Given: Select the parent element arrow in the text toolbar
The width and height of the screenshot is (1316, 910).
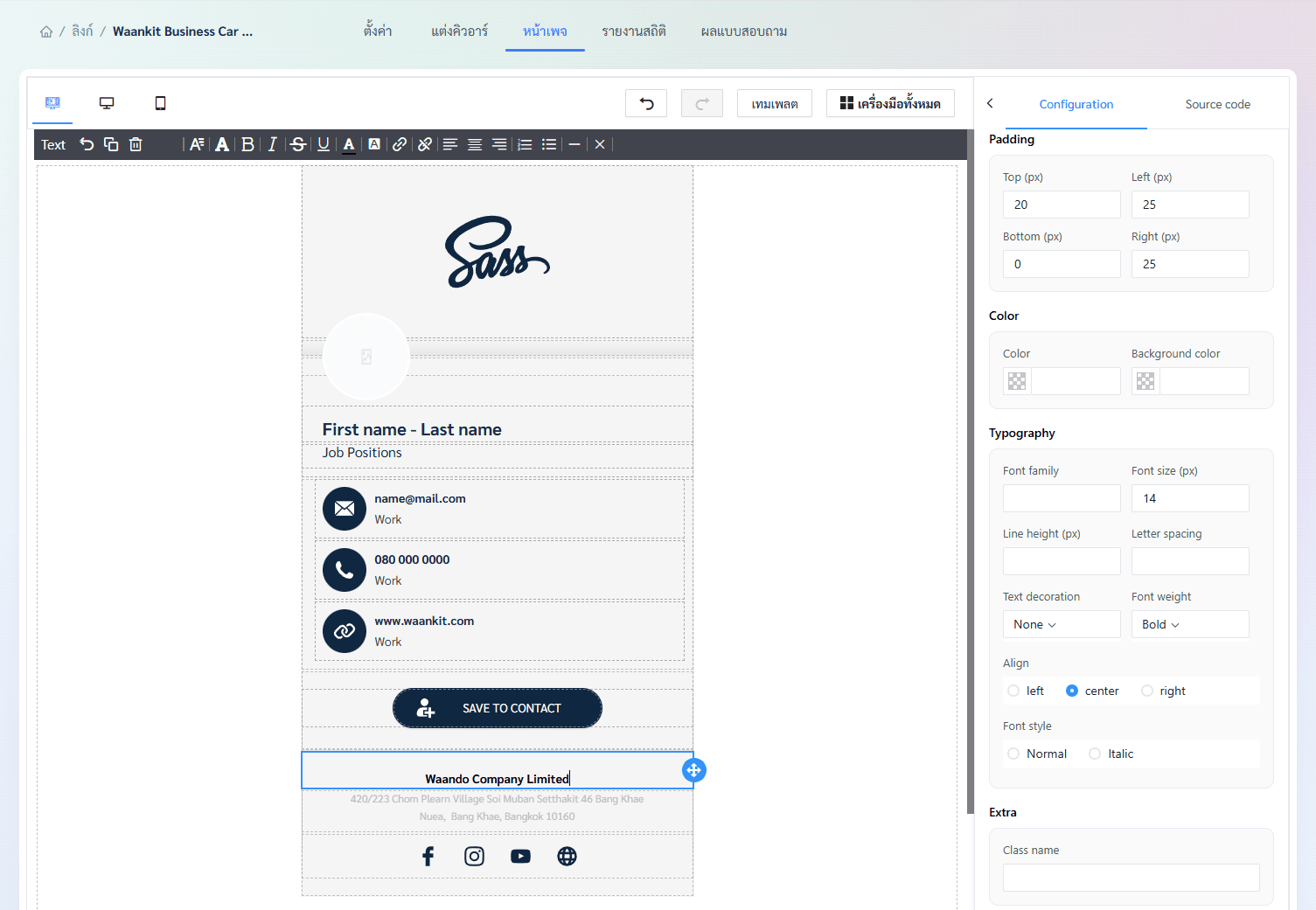Looking at the screenshot, I should [x=87, y=144].
